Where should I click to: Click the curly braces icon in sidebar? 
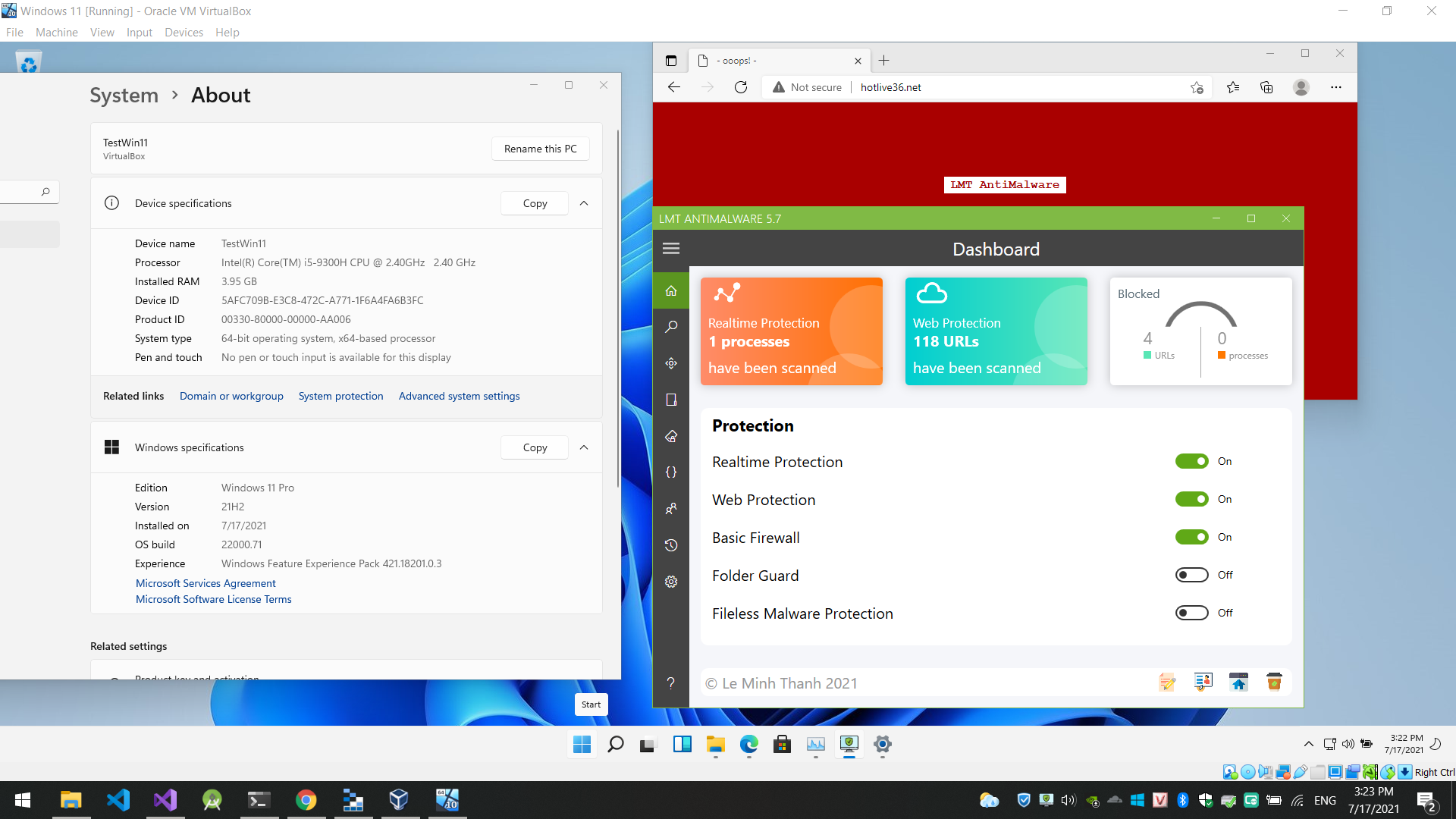671,472
